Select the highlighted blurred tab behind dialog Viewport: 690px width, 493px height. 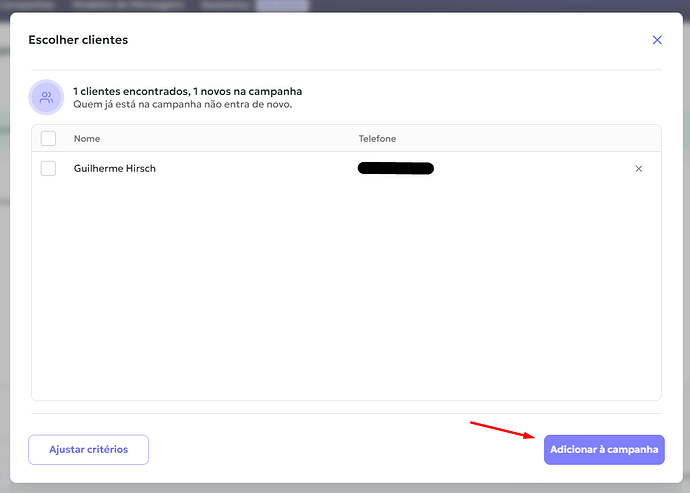[x=282, y=5]
